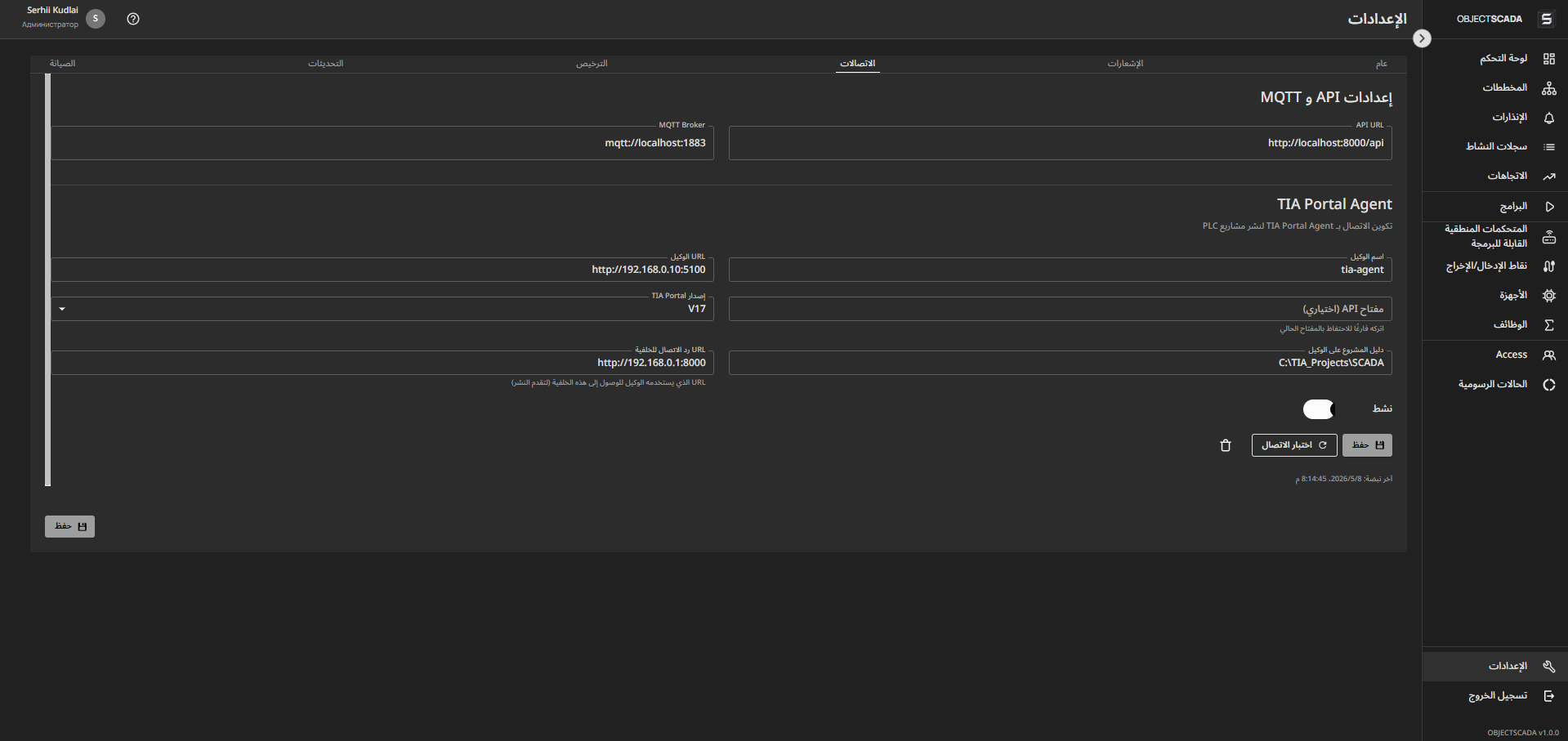Open the dashboard icon in sidebar
Viewport: 1568px width, 741px height.
1548,59
